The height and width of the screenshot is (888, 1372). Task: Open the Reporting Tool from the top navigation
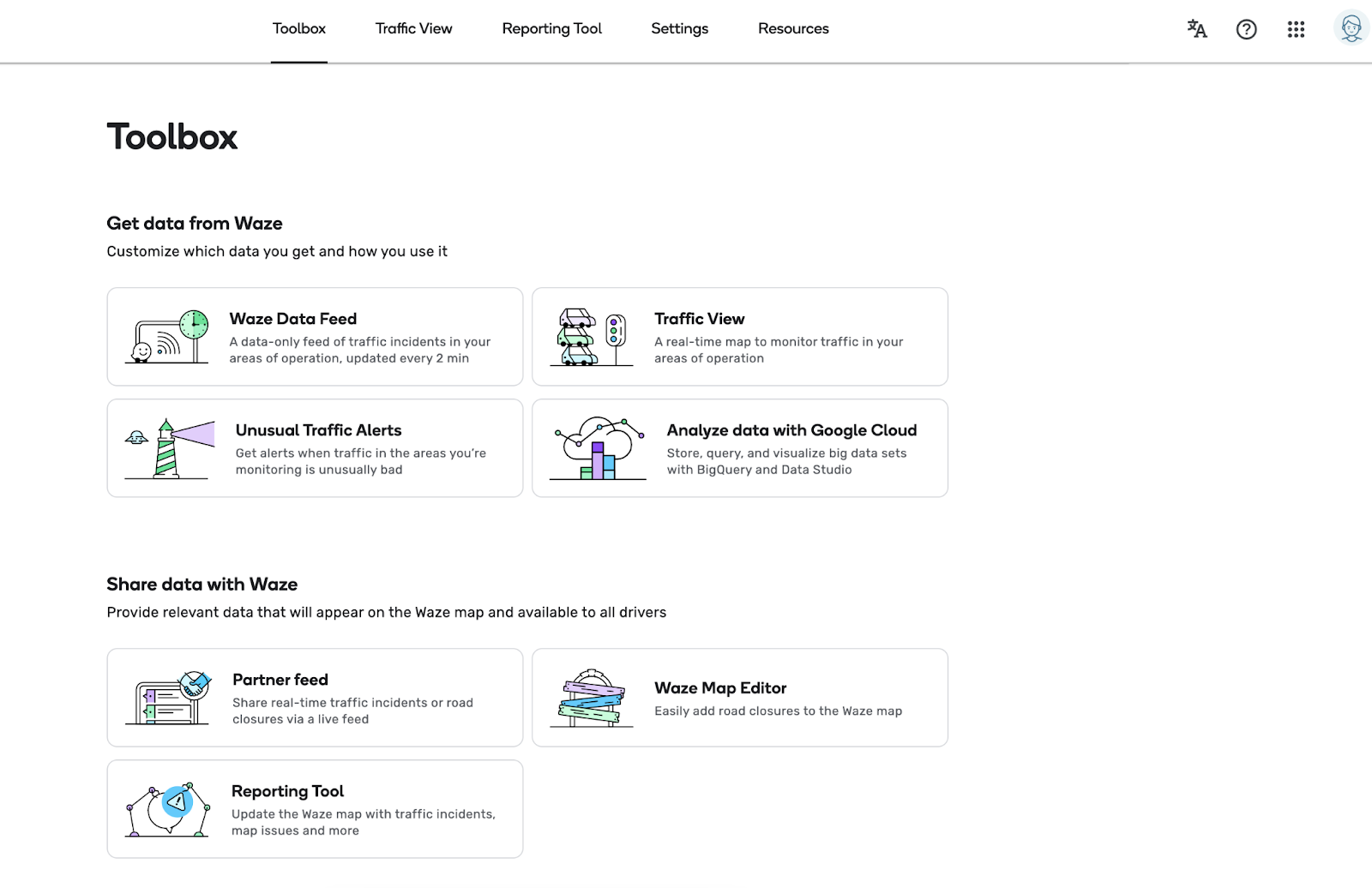(x=551, y=28)
